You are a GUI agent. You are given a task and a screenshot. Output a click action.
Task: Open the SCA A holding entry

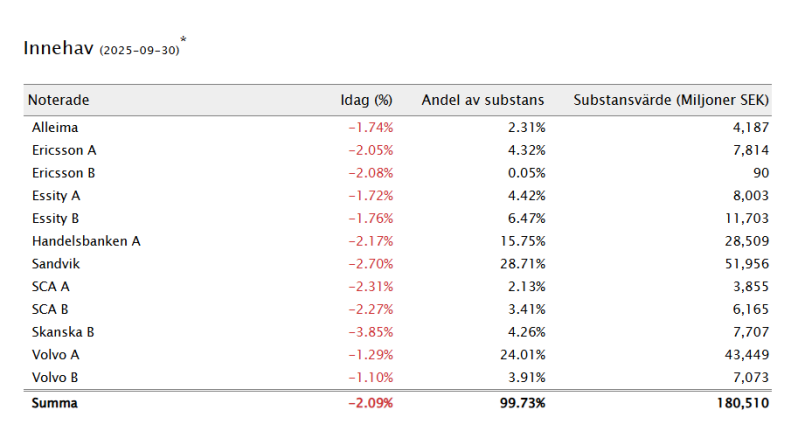point(51,286)
